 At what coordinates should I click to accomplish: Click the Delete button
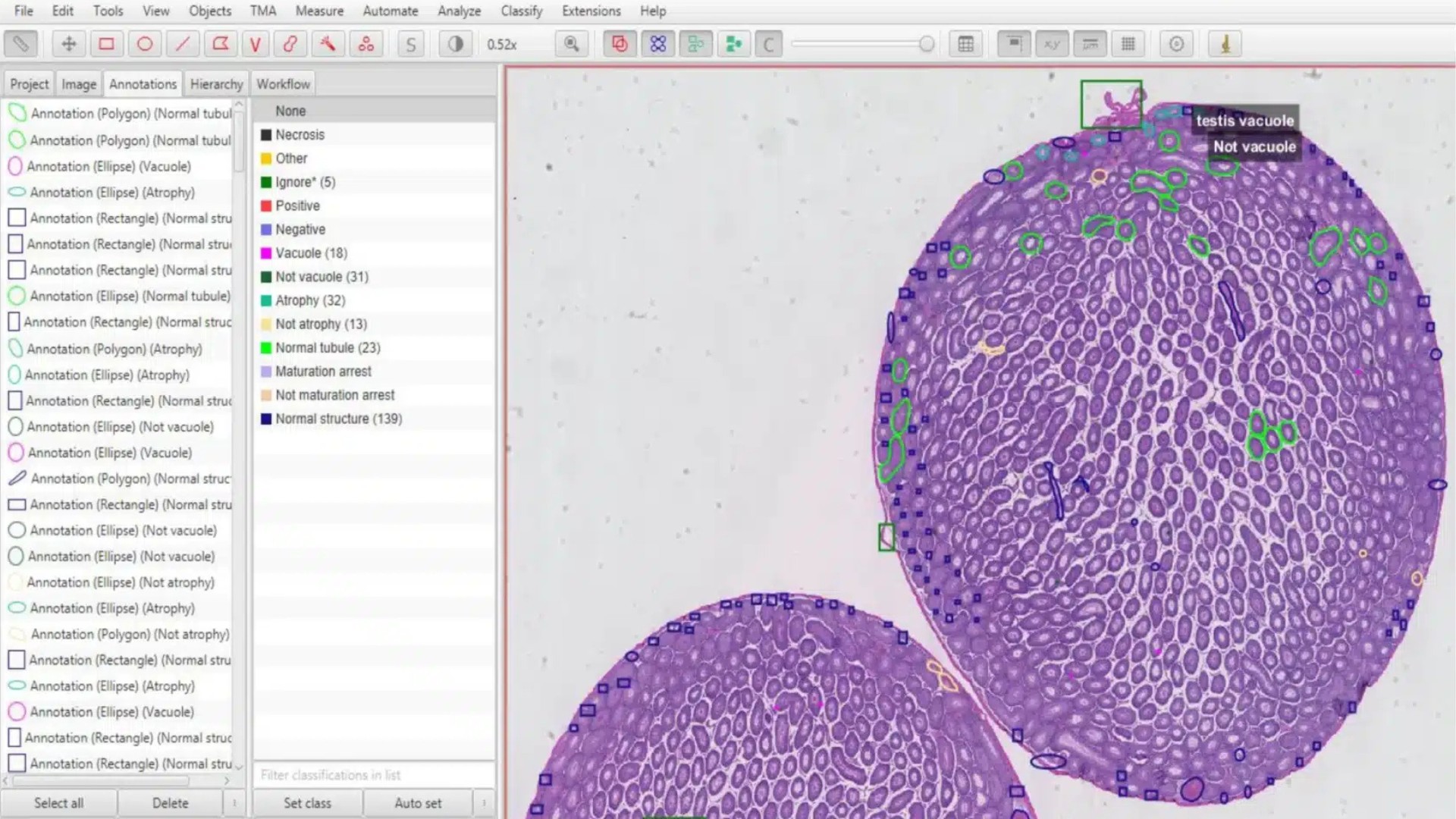[170, 803]
